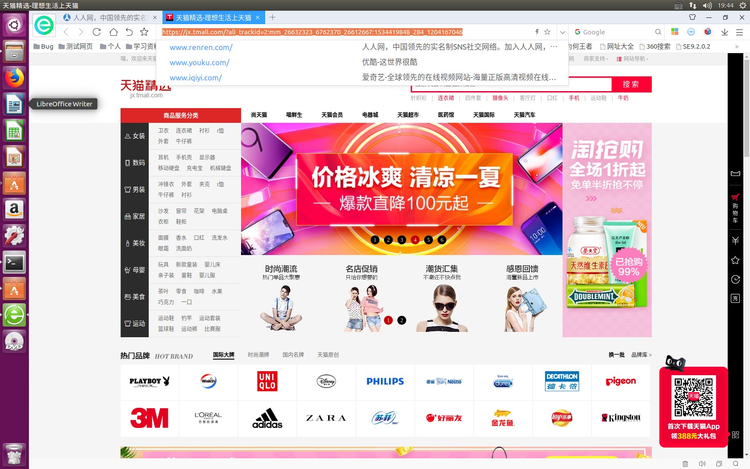The height and width of the screenshot is (469, 750).
Task: Click the yen assets icon in black sidebar
Action: click(x=736, y=240)
